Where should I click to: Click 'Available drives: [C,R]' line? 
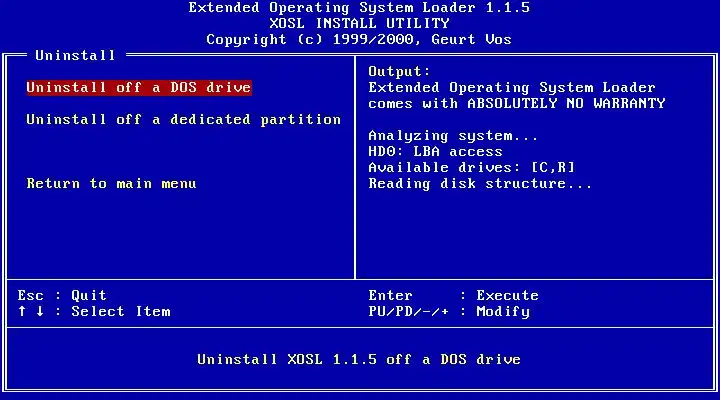472,168
